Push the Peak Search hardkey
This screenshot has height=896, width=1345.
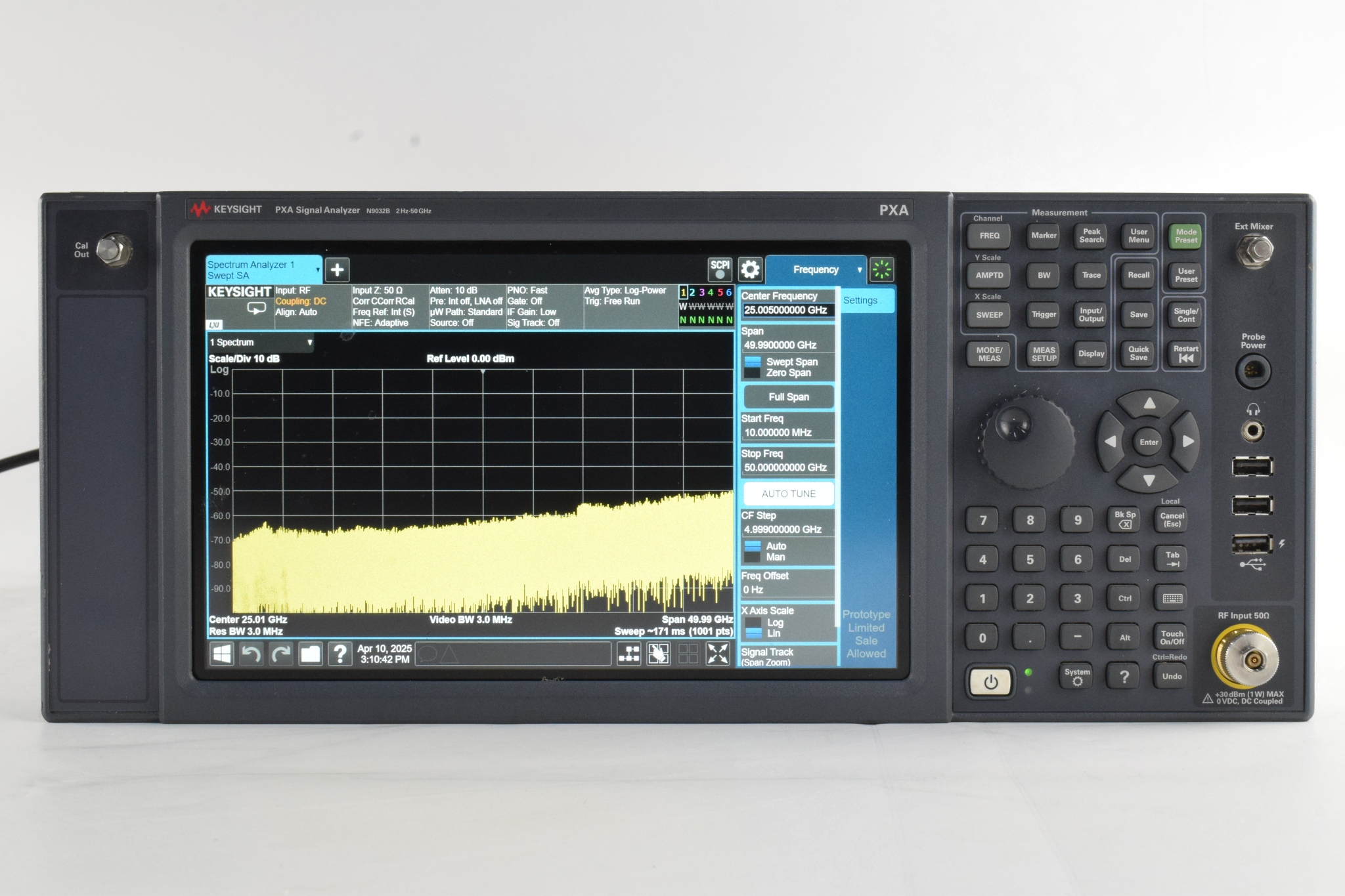click(1091, 236)
